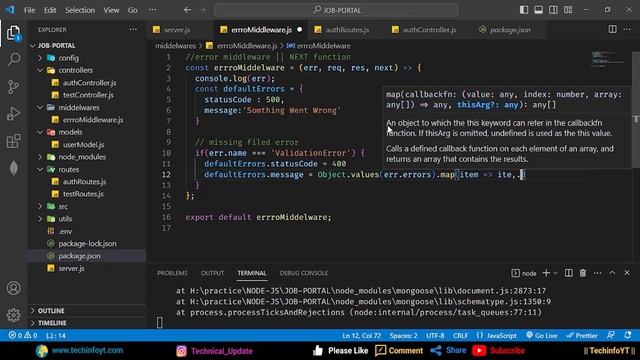Open Customize Layout icon
Viewport: 640px width, 360px height.
(x=568, y=10)
